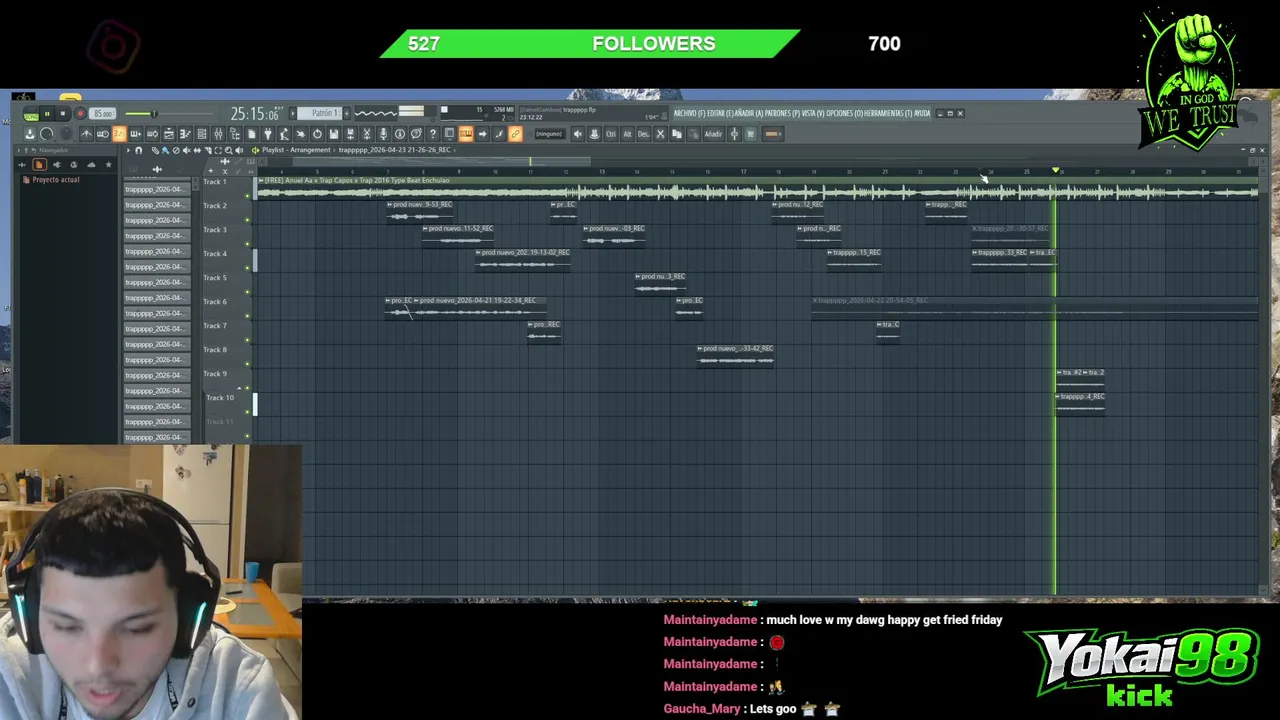Select the playlist select tool
This screenshot has width=1280, height=720.
point(218,150)
